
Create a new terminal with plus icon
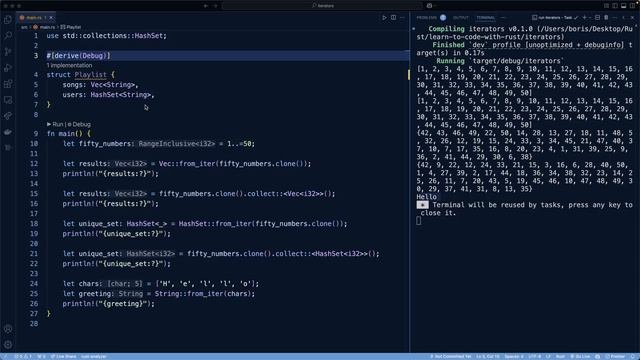(x=584, y=18)
